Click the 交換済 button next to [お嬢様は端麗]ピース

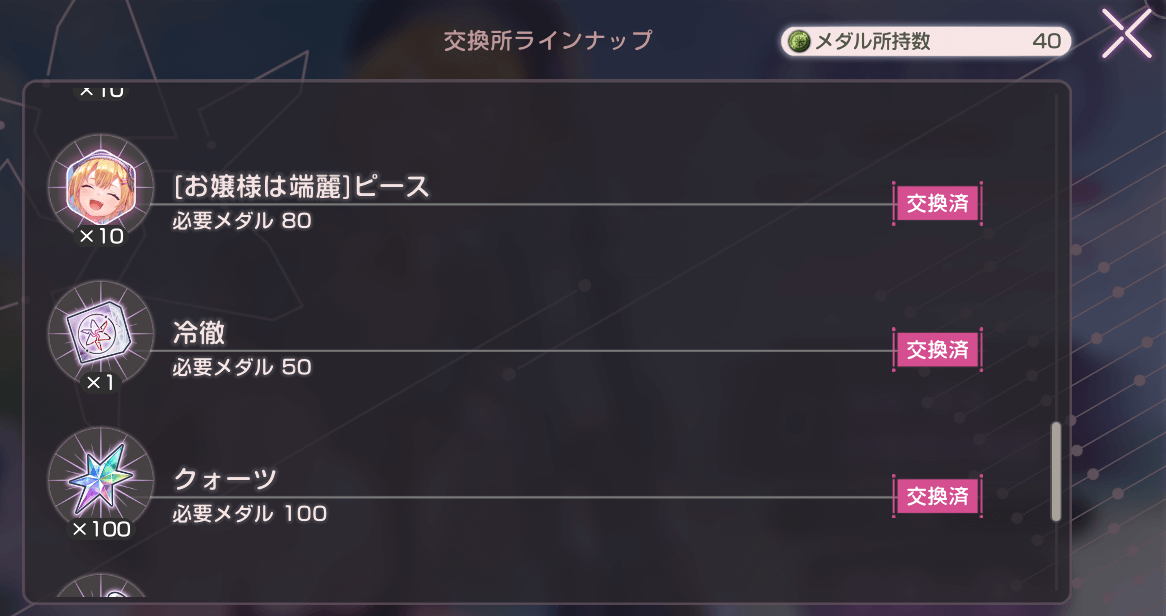(937, 203)
